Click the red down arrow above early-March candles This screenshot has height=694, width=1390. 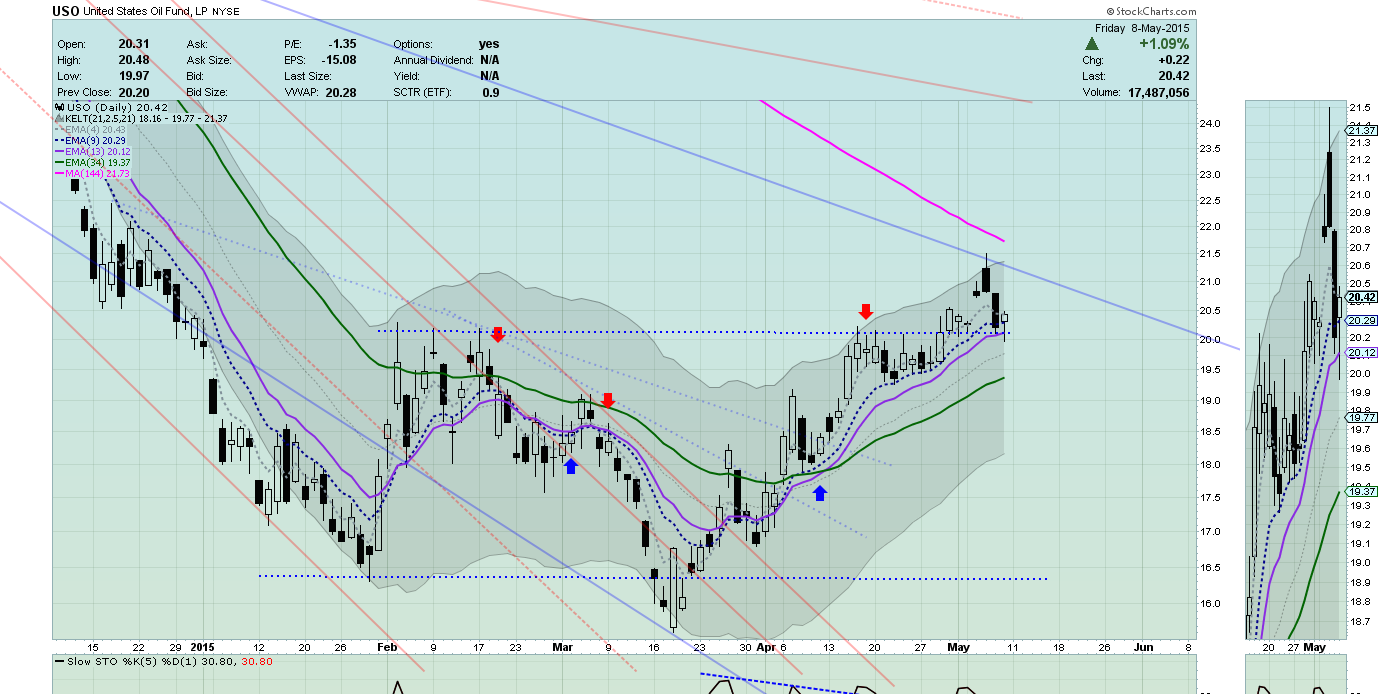(607, 400)
